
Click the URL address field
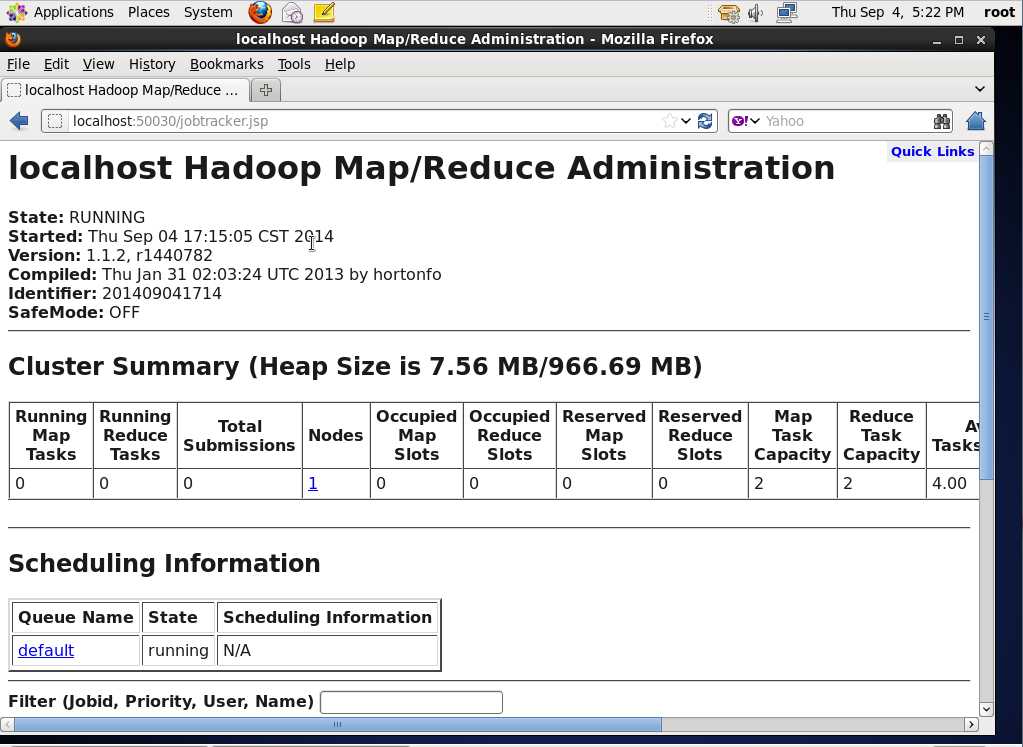[364, 121]
